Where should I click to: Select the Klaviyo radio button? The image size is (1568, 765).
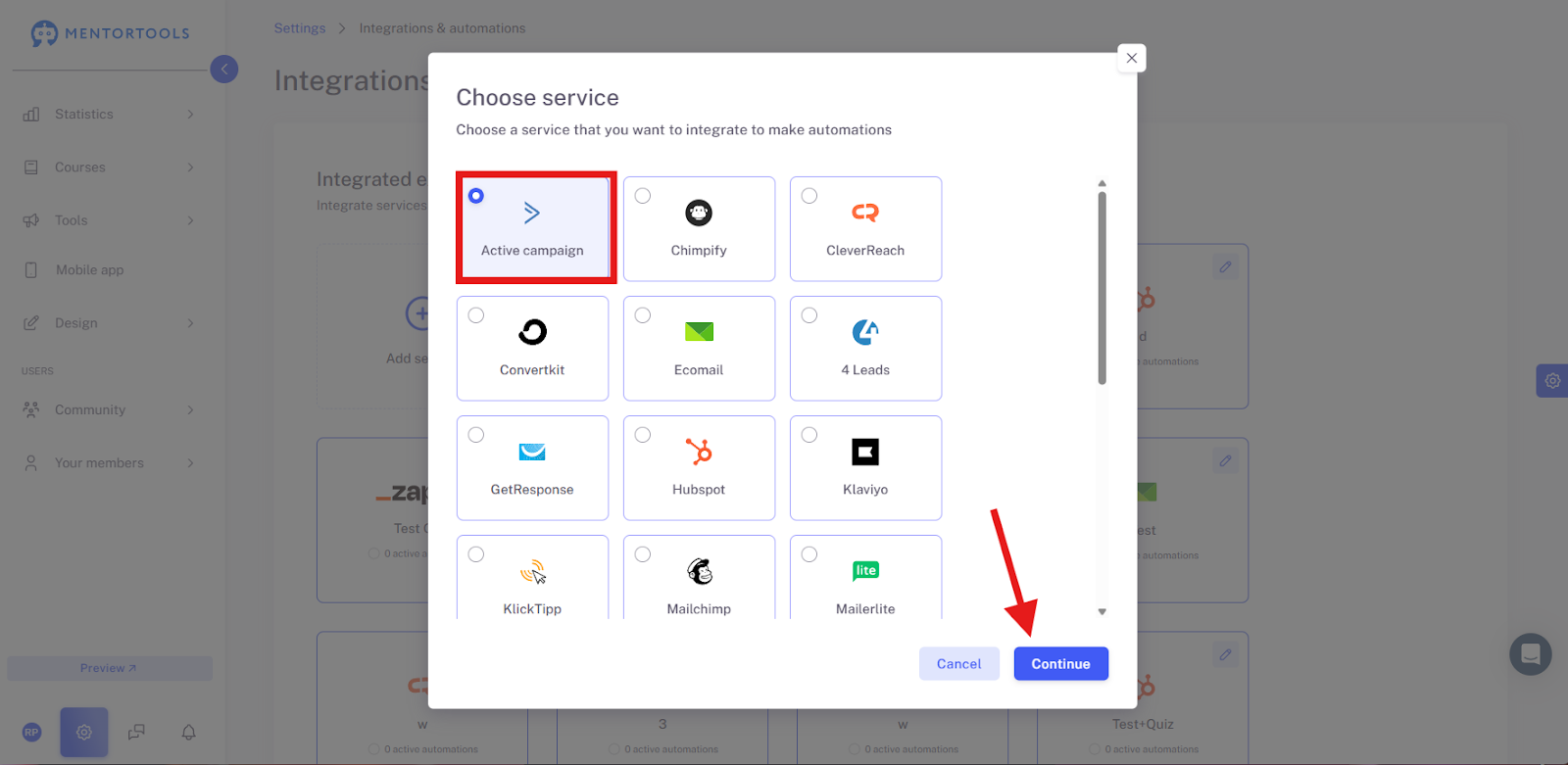pos(809,435)
